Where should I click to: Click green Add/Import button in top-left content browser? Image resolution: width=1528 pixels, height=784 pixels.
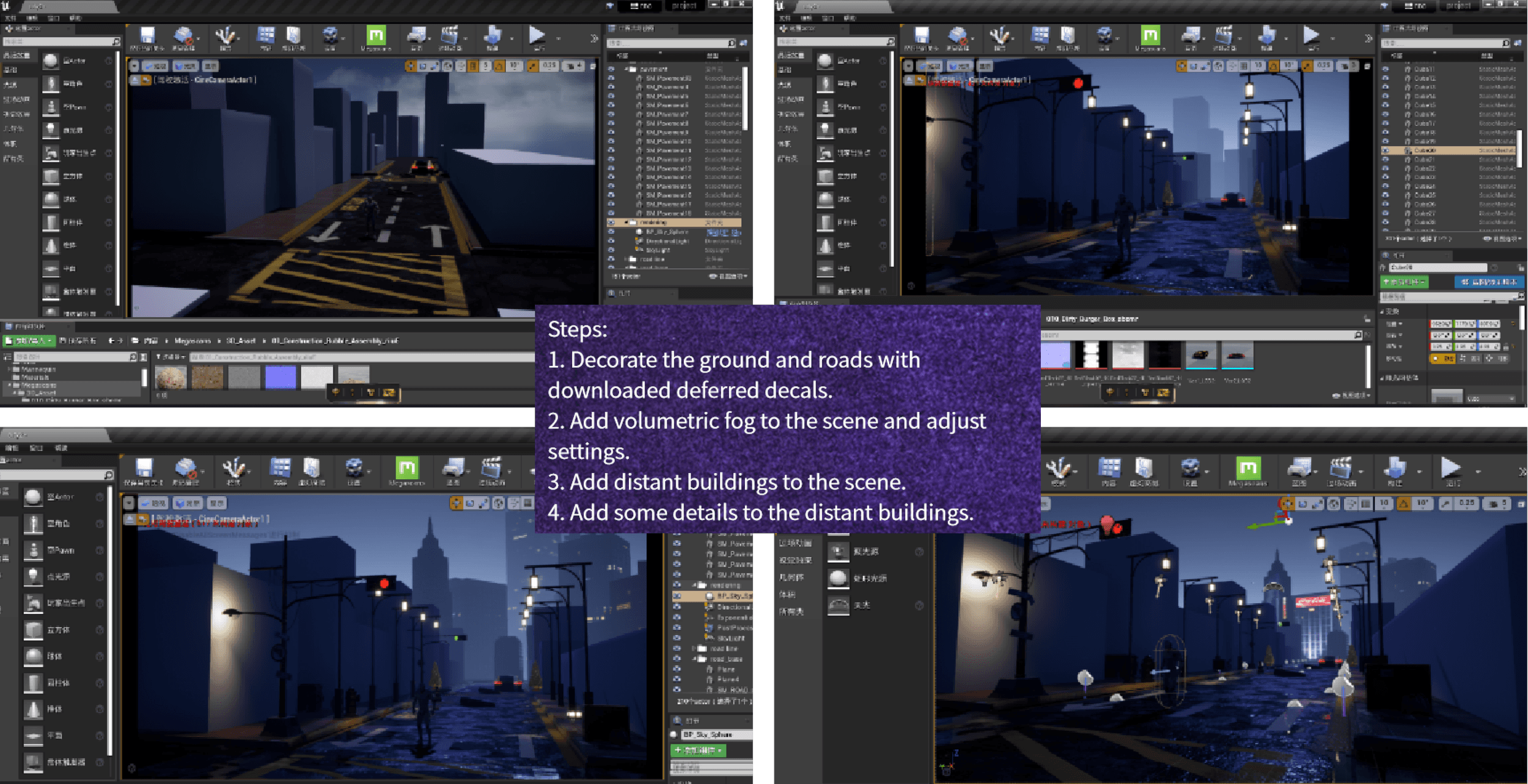click(29, 341)
